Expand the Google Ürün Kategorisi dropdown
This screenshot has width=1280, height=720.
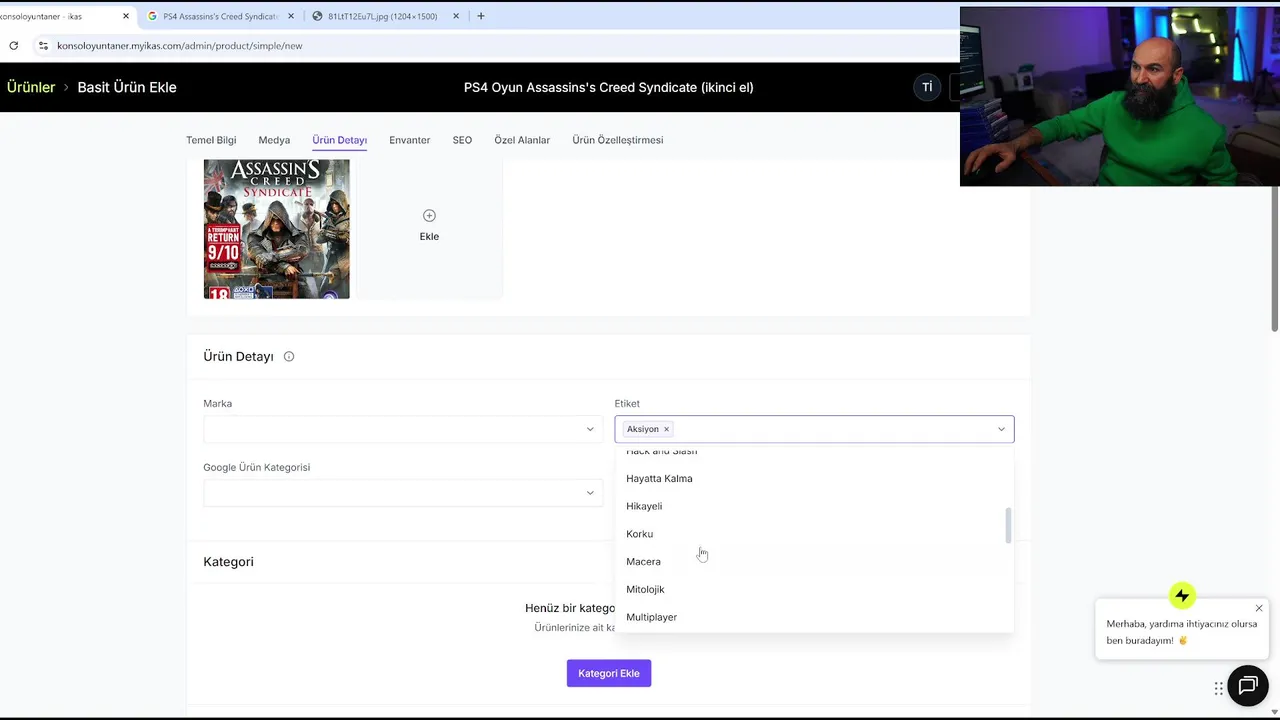(x=403, y=493)
